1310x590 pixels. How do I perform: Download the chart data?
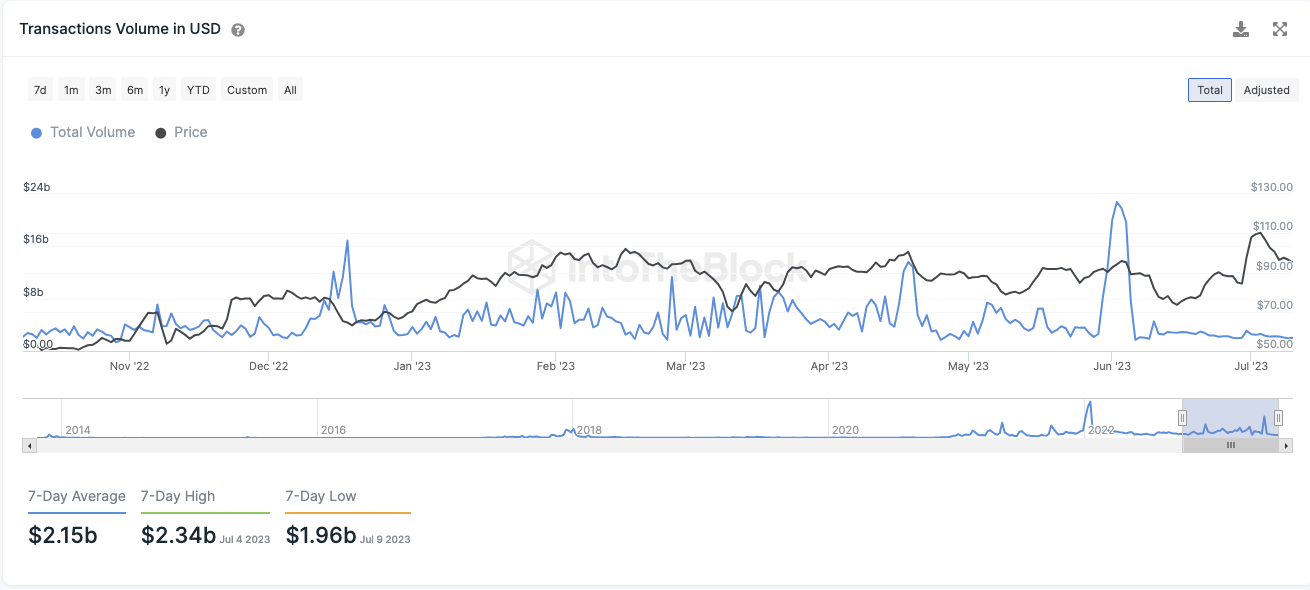point(1241,29)
